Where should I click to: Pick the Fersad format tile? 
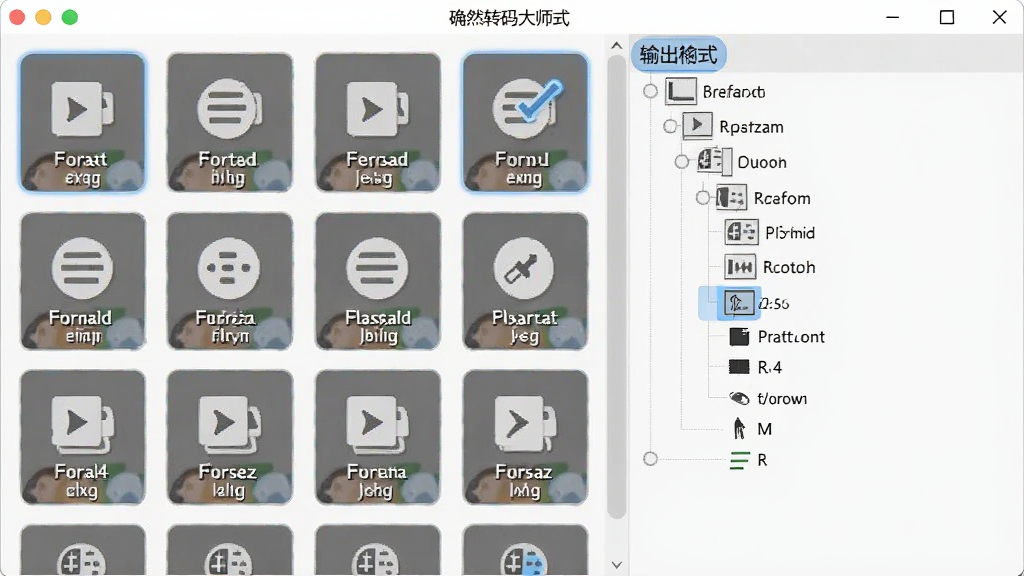(377, 122)
